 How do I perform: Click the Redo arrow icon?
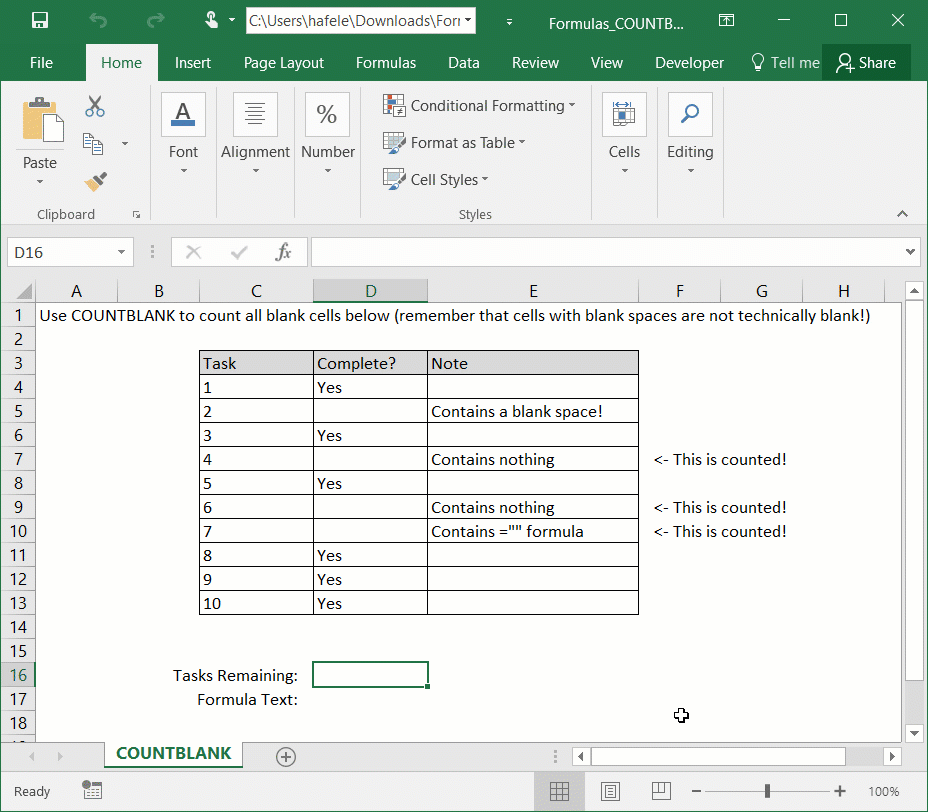[x=155, y=21]
